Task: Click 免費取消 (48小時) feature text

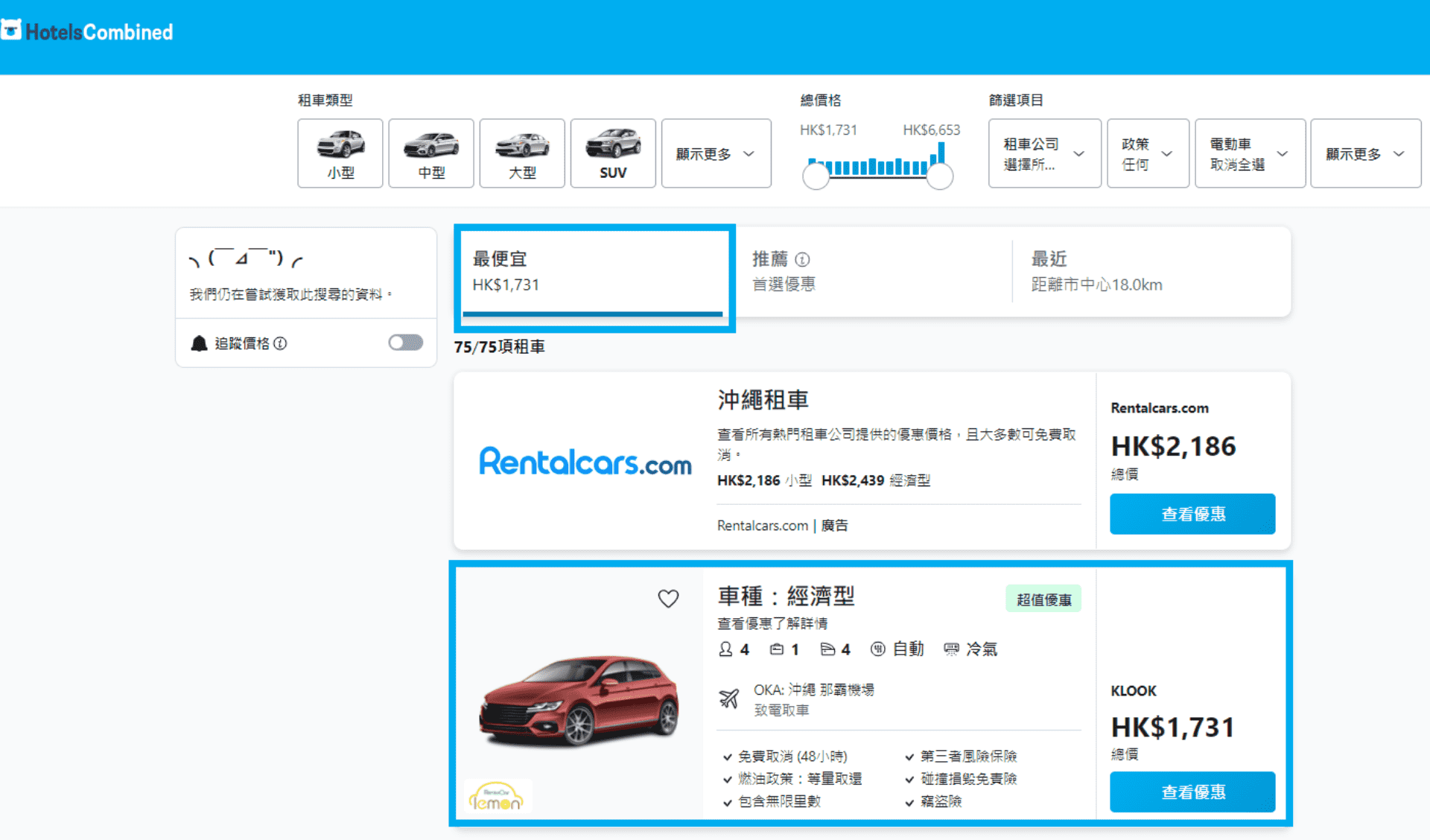Action: [x=792, y=756]
